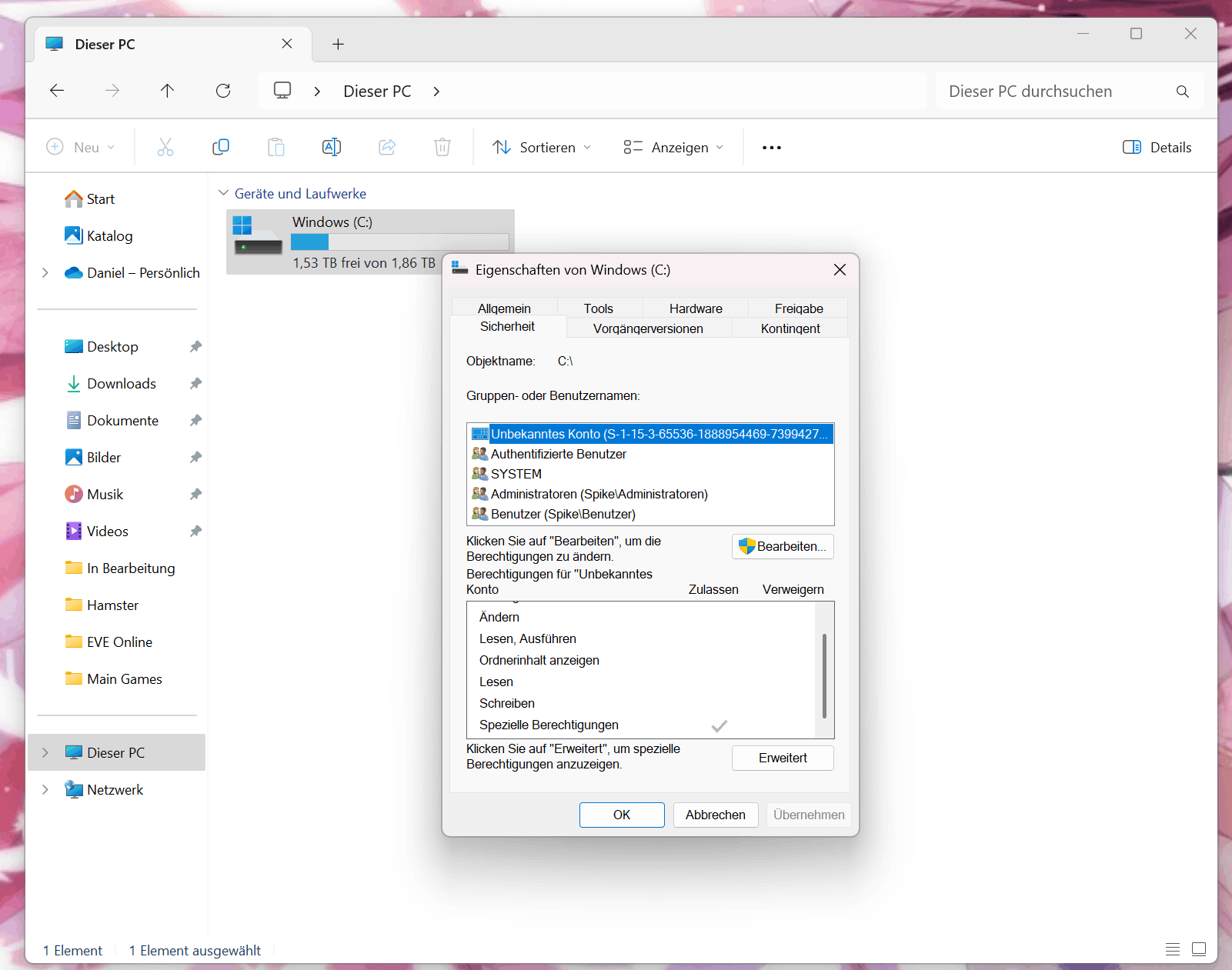1232x970 pixels.
Task: Refresh the Dieser PC view
Action: point(223,91)
